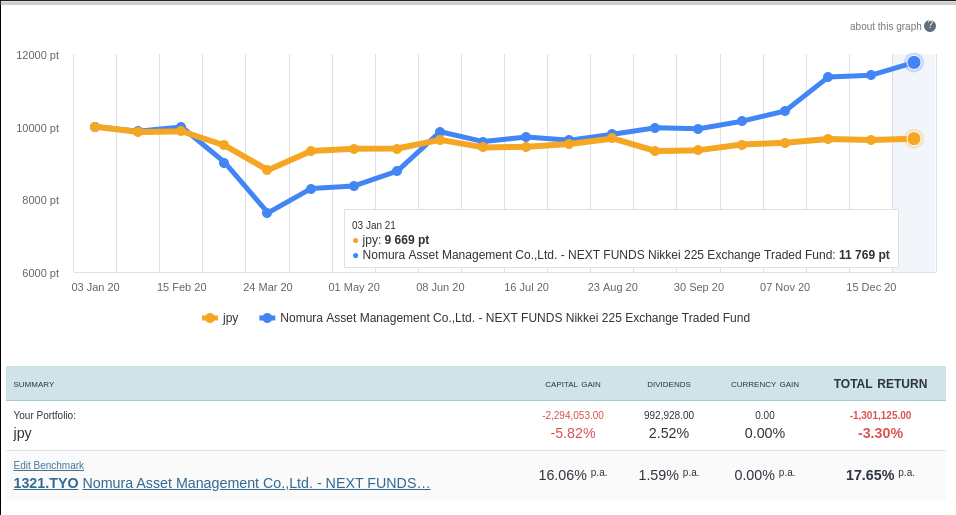The image size is (956, 515).
Task: Open the Edit Benchmark link
Action: [x=49, y=465]
